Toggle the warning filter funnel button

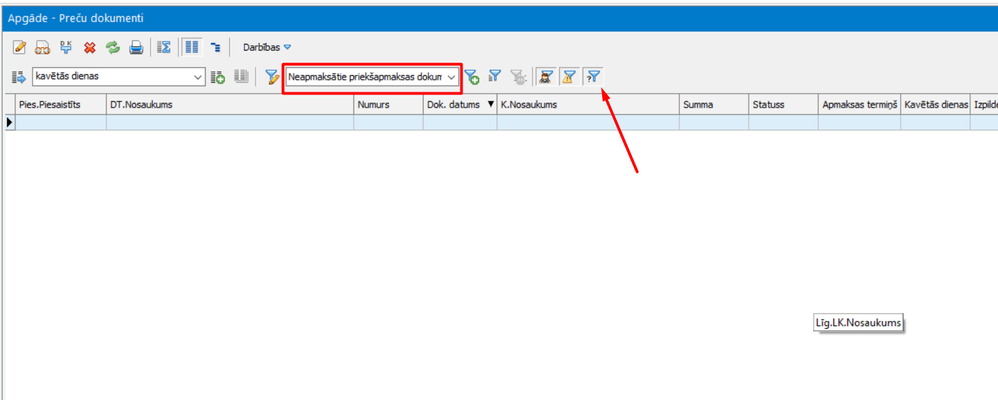(x=569, y=77)
